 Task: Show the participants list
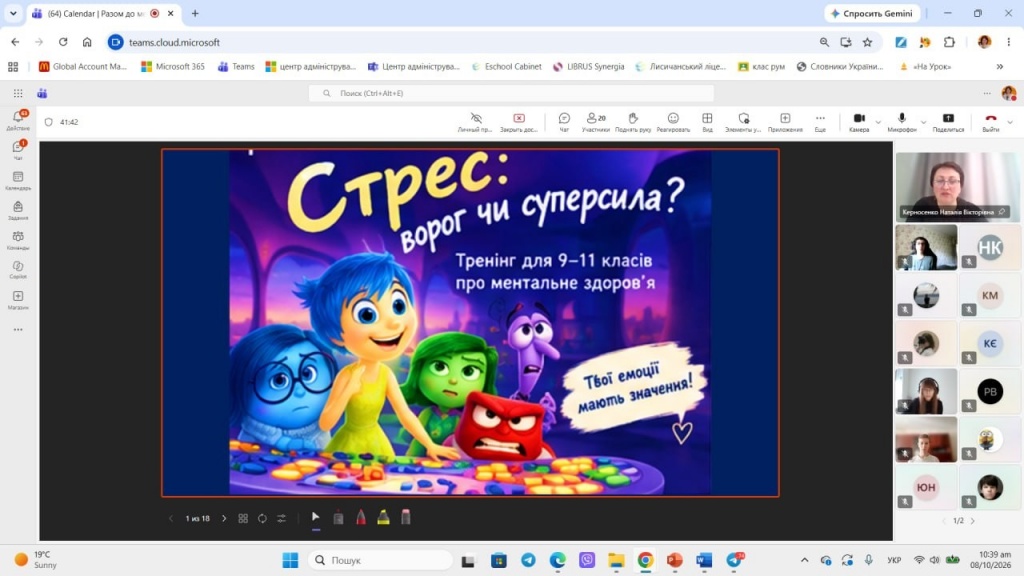(x=596, y=121)
